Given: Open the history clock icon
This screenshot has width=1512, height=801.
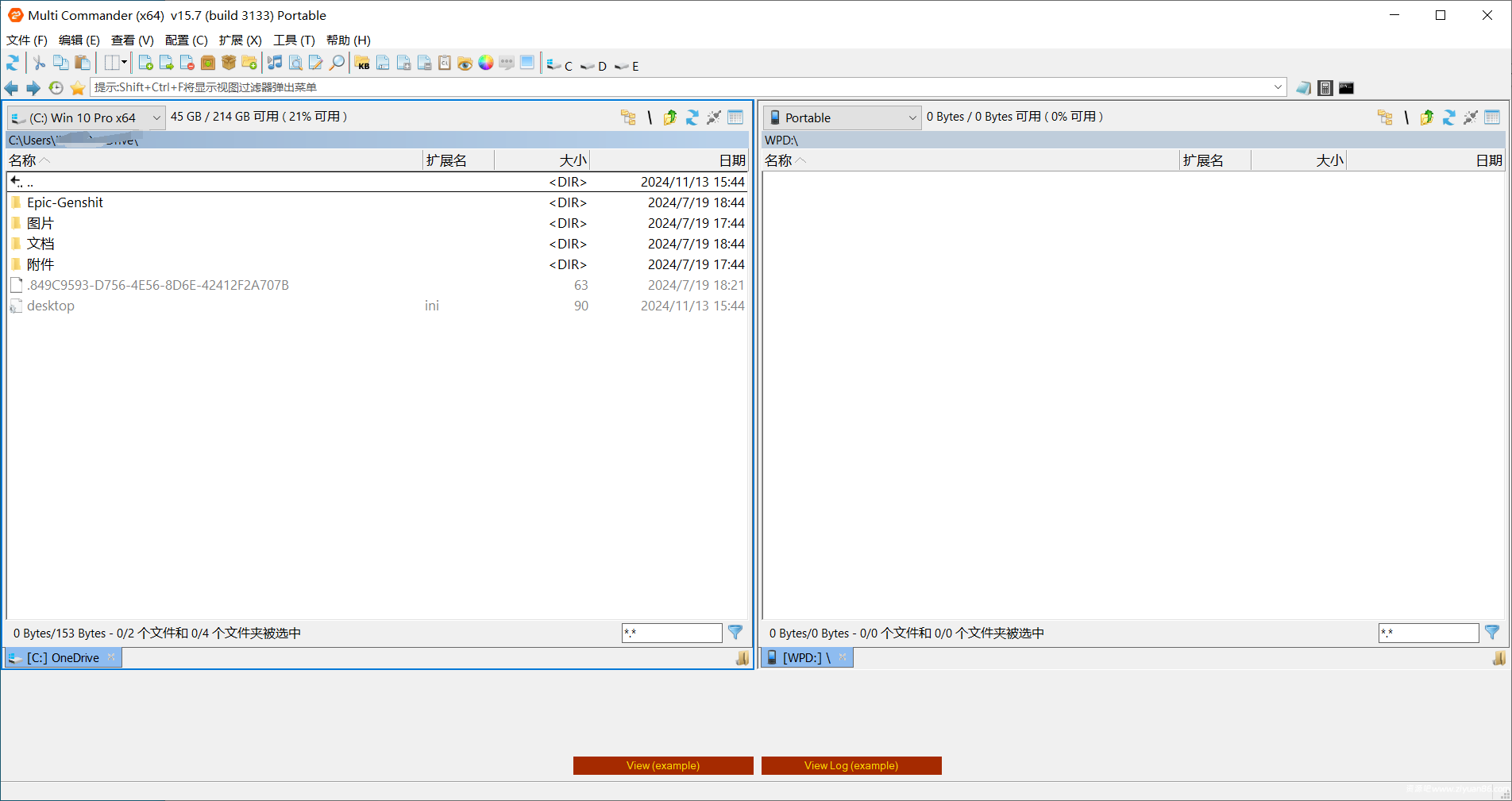Looking at the screenshot, I should pos(56,88).
